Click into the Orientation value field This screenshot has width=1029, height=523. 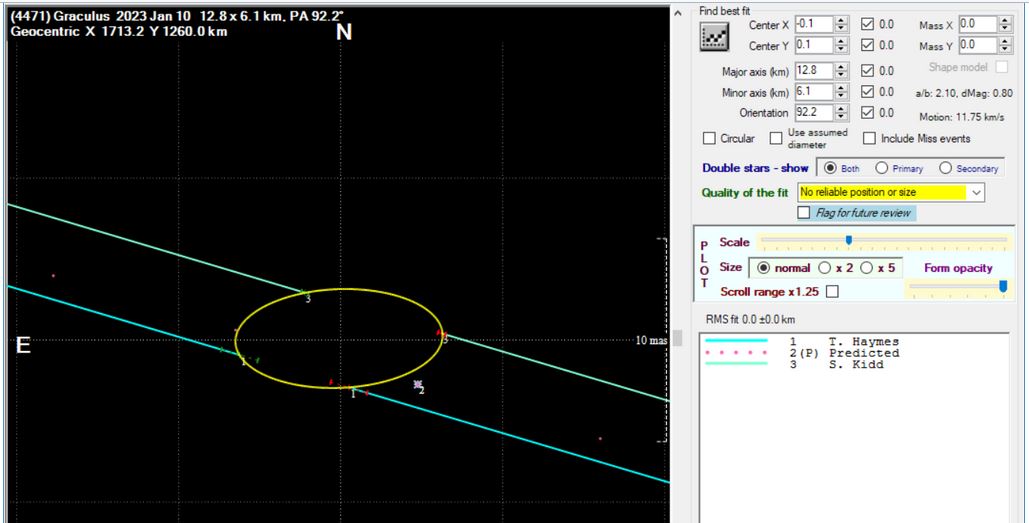(x=811, y=113)
